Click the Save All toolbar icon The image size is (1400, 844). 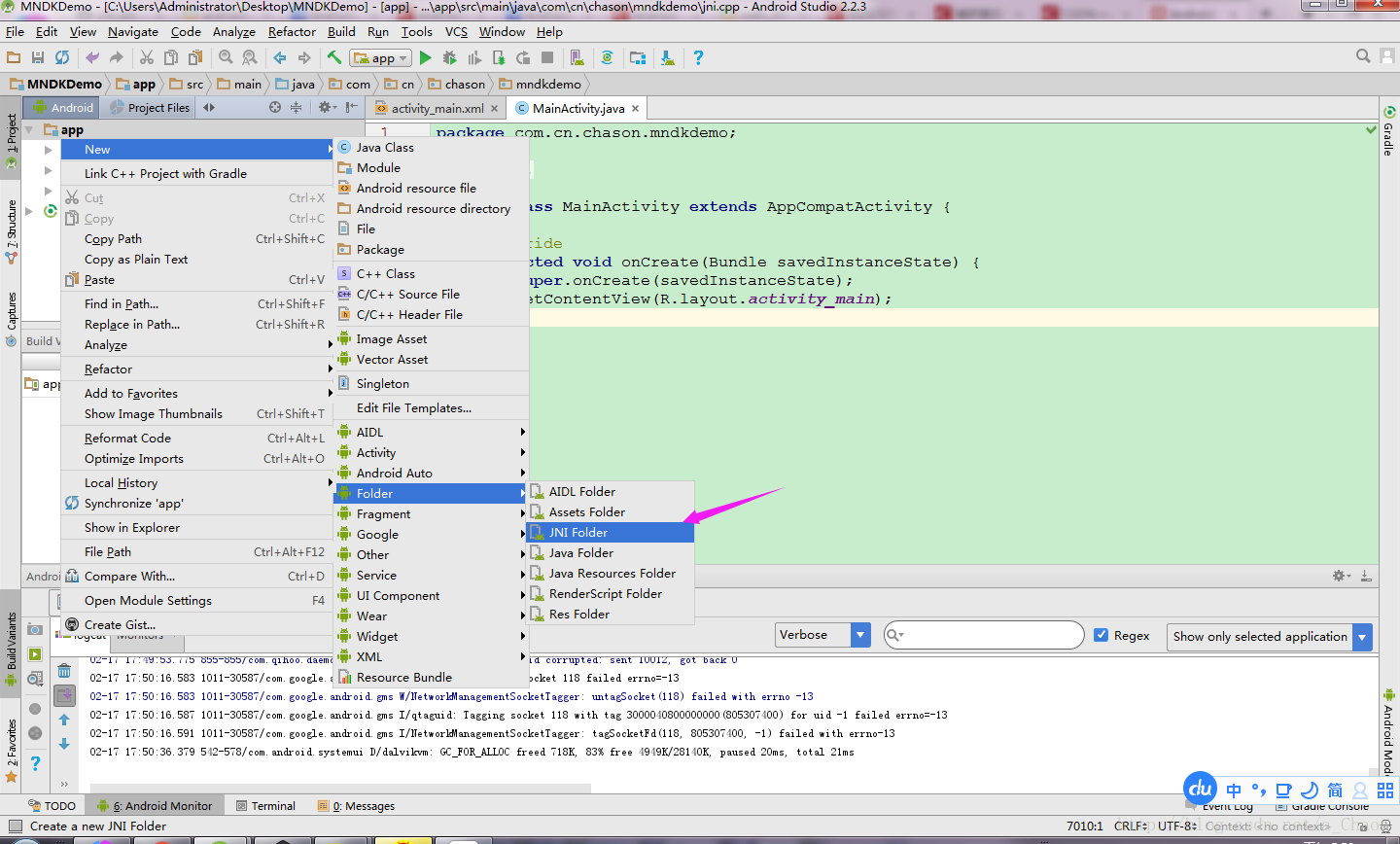pyautogui.click(x=38, y=57)
